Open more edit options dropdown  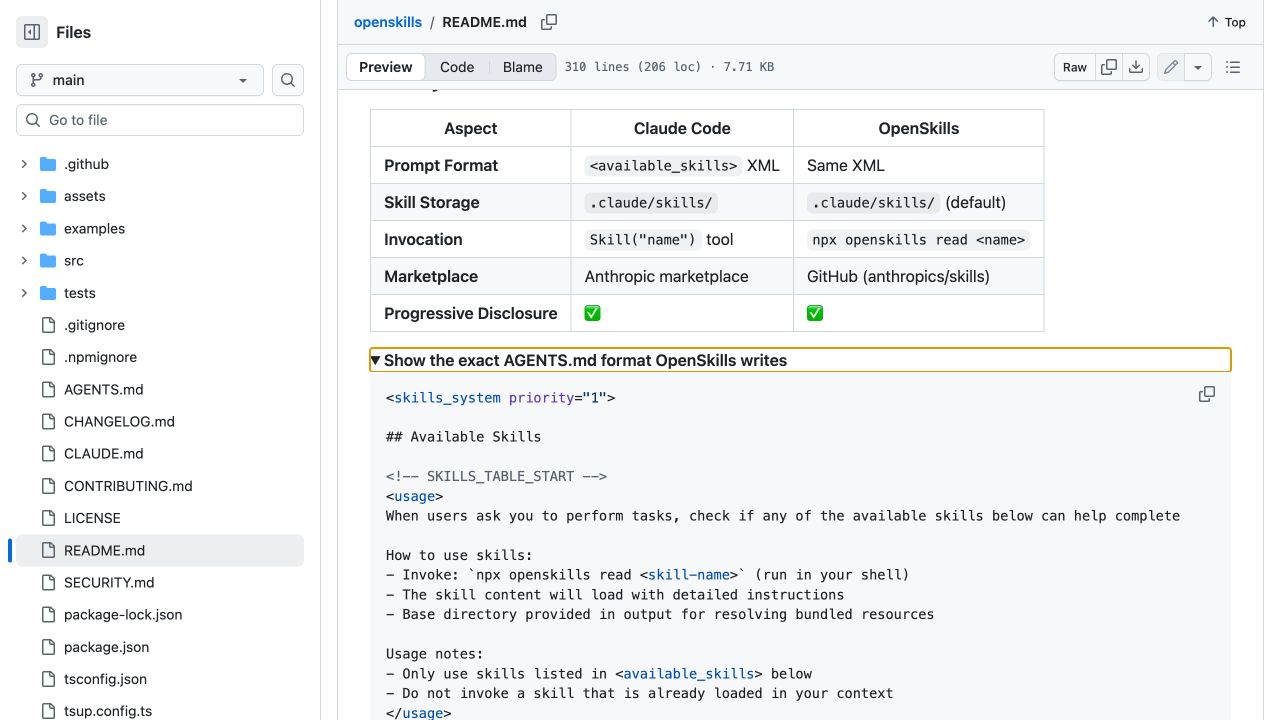(x=1198, y=67)
